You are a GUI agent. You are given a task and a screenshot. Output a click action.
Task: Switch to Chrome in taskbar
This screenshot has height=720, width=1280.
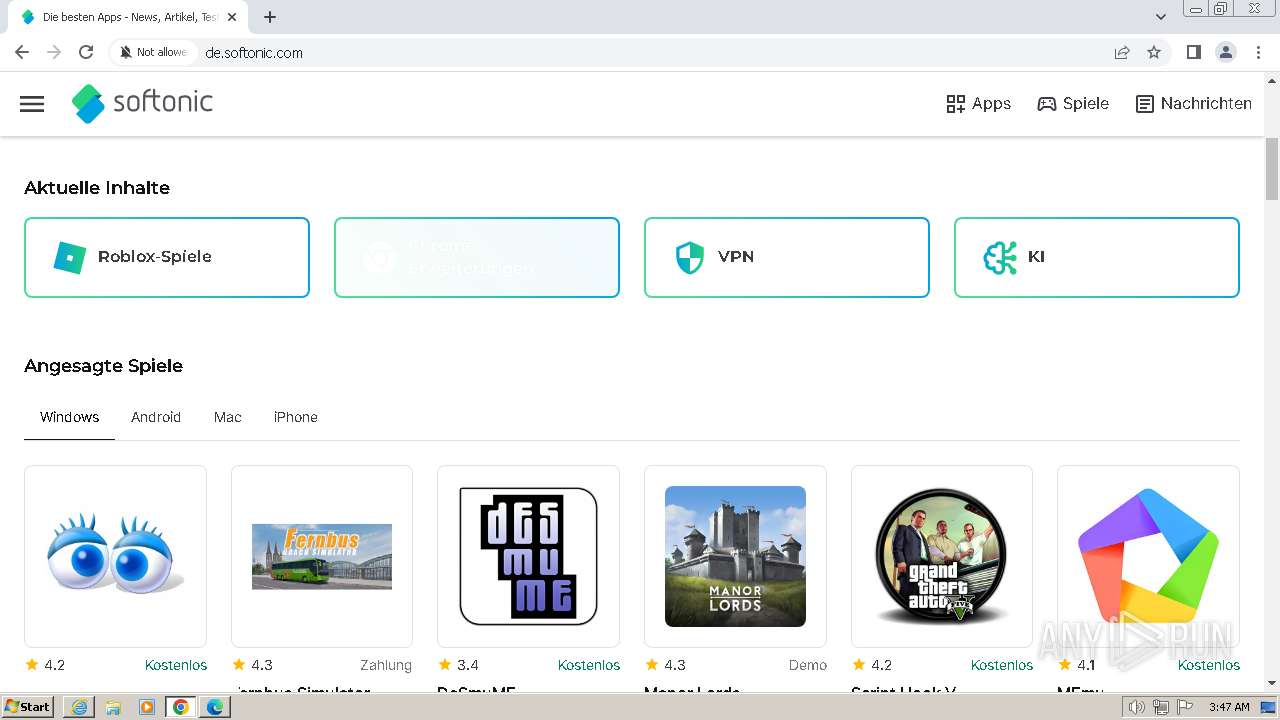tap(181, 707)
